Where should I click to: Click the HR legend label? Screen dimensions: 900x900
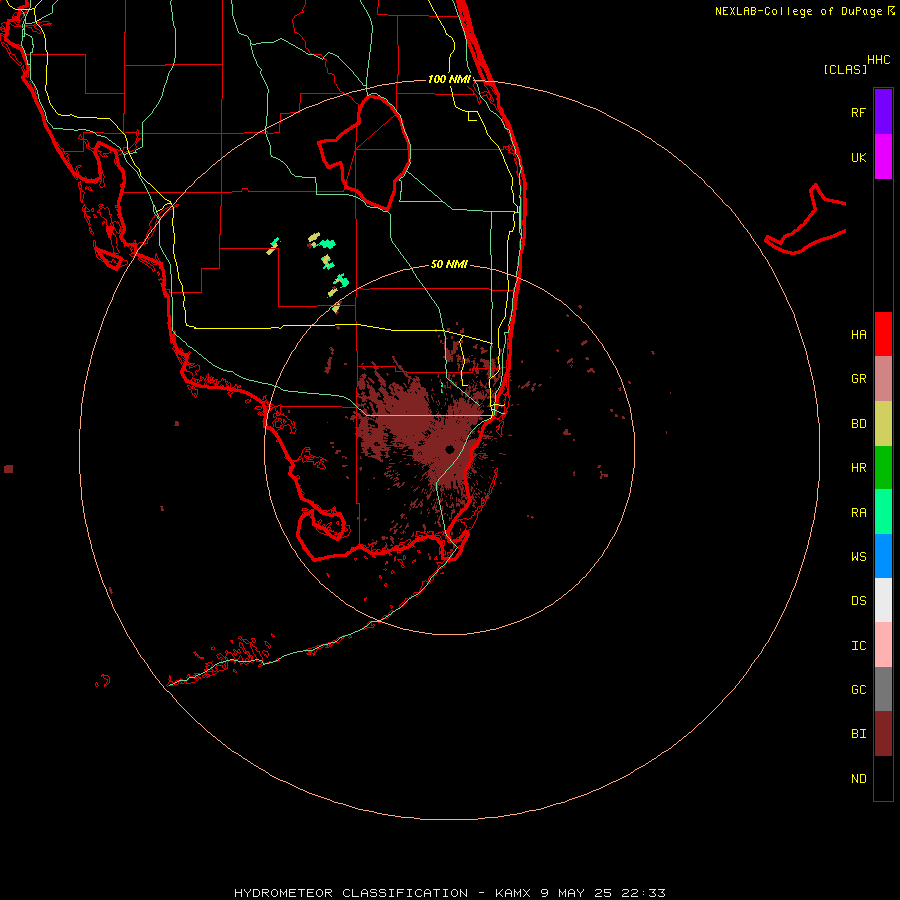[x=858, y=468]
